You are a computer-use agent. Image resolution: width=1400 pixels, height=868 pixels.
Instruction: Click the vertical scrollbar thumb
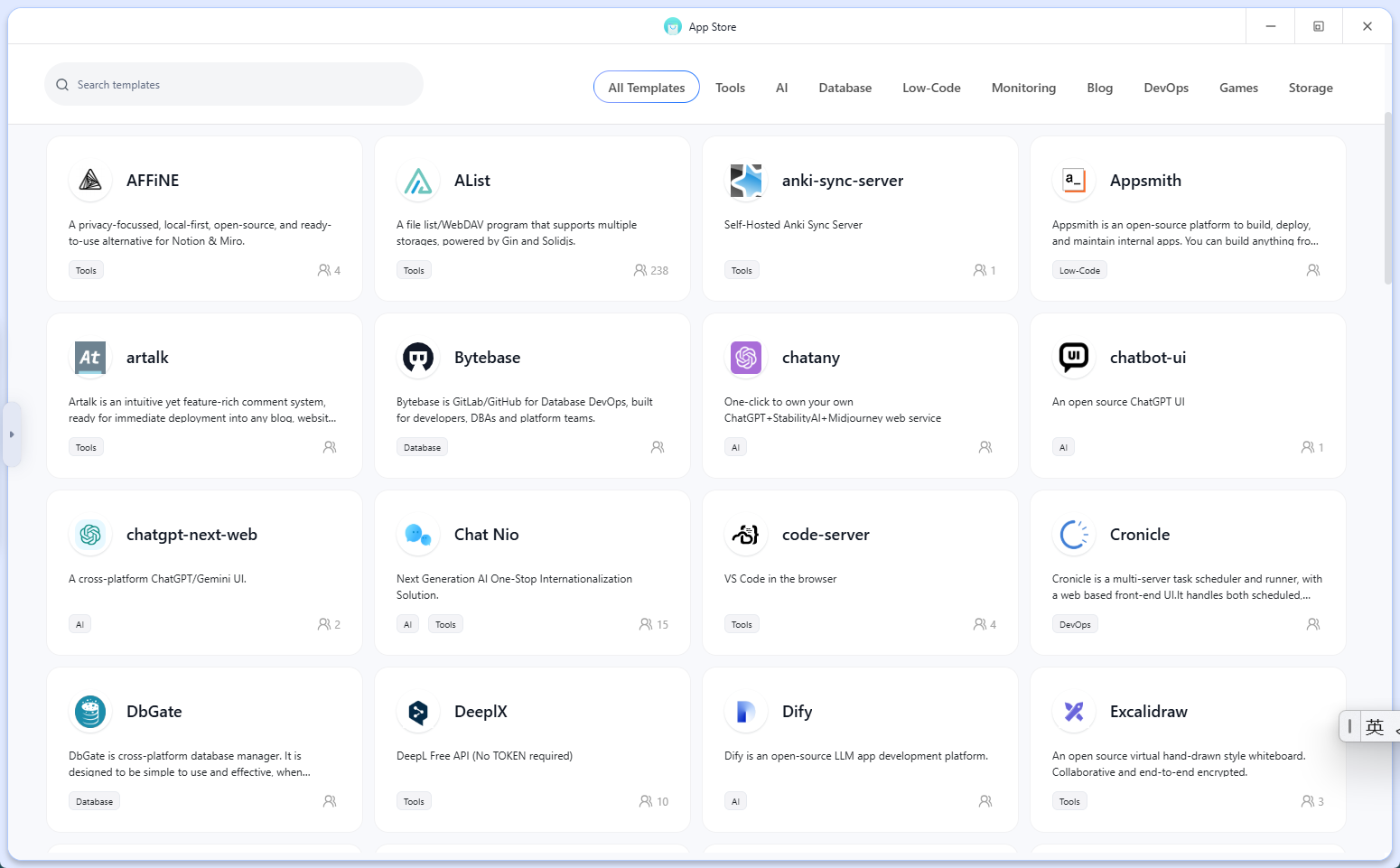tap(1388, 199)
